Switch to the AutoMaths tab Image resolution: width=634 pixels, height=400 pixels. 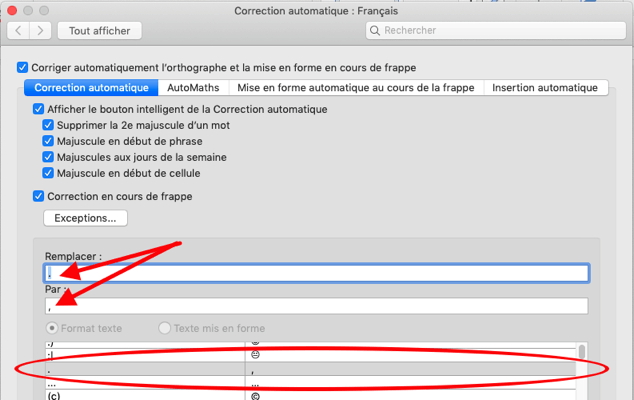click(x=193, y=88)
